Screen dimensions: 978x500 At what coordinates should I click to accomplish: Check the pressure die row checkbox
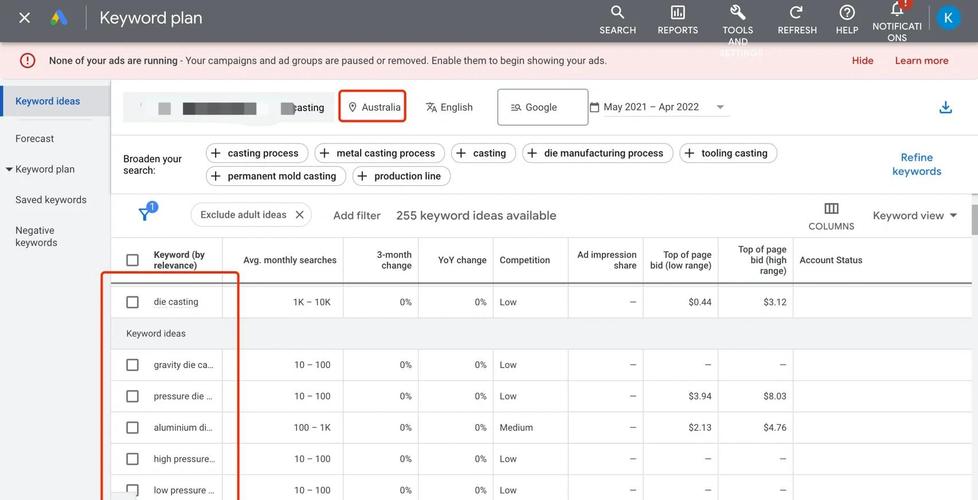point(132,396)
